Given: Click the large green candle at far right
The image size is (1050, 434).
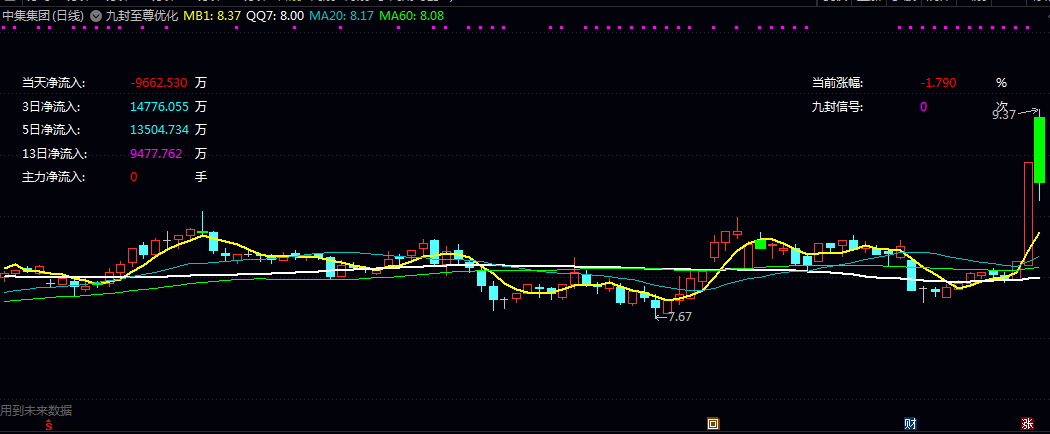Looking at the screenshot, I should tap(1039, 149).
